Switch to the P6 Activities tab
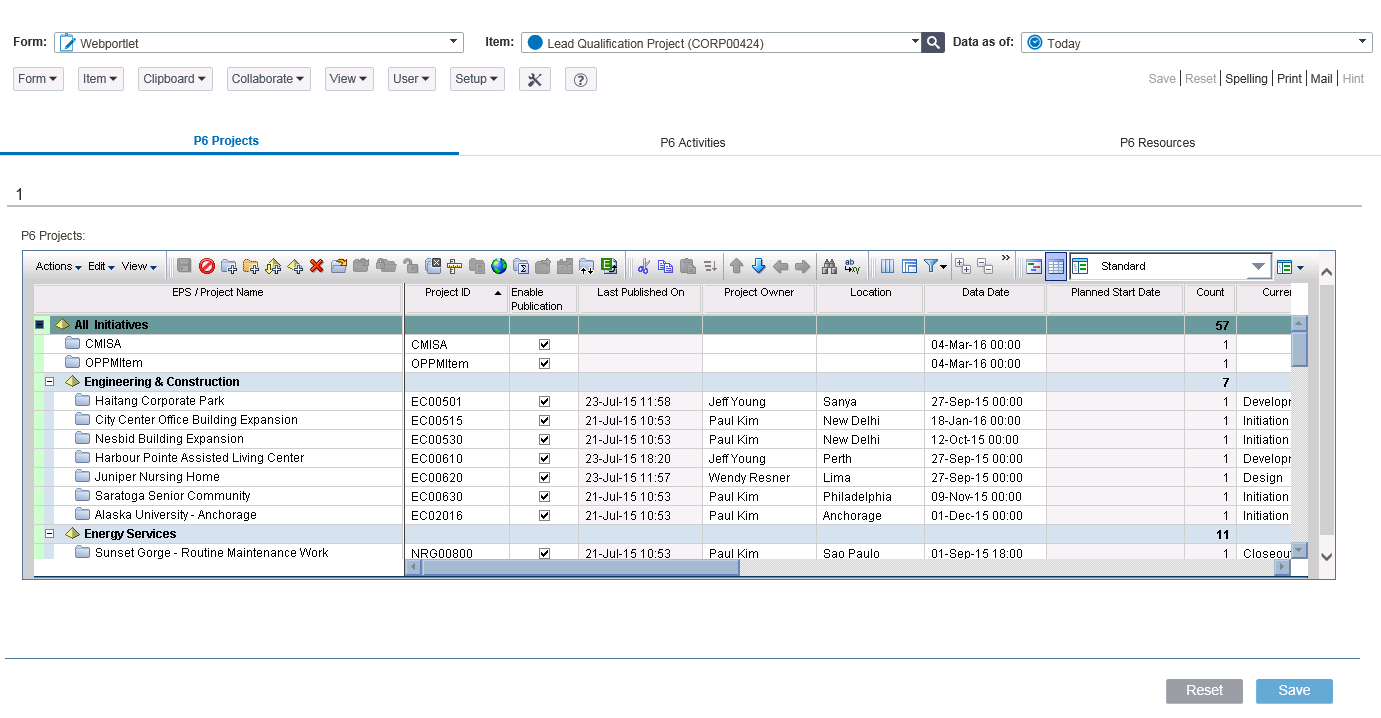Image resolution: width=1381 pixels, height=718 pixels. coord(693,142)
